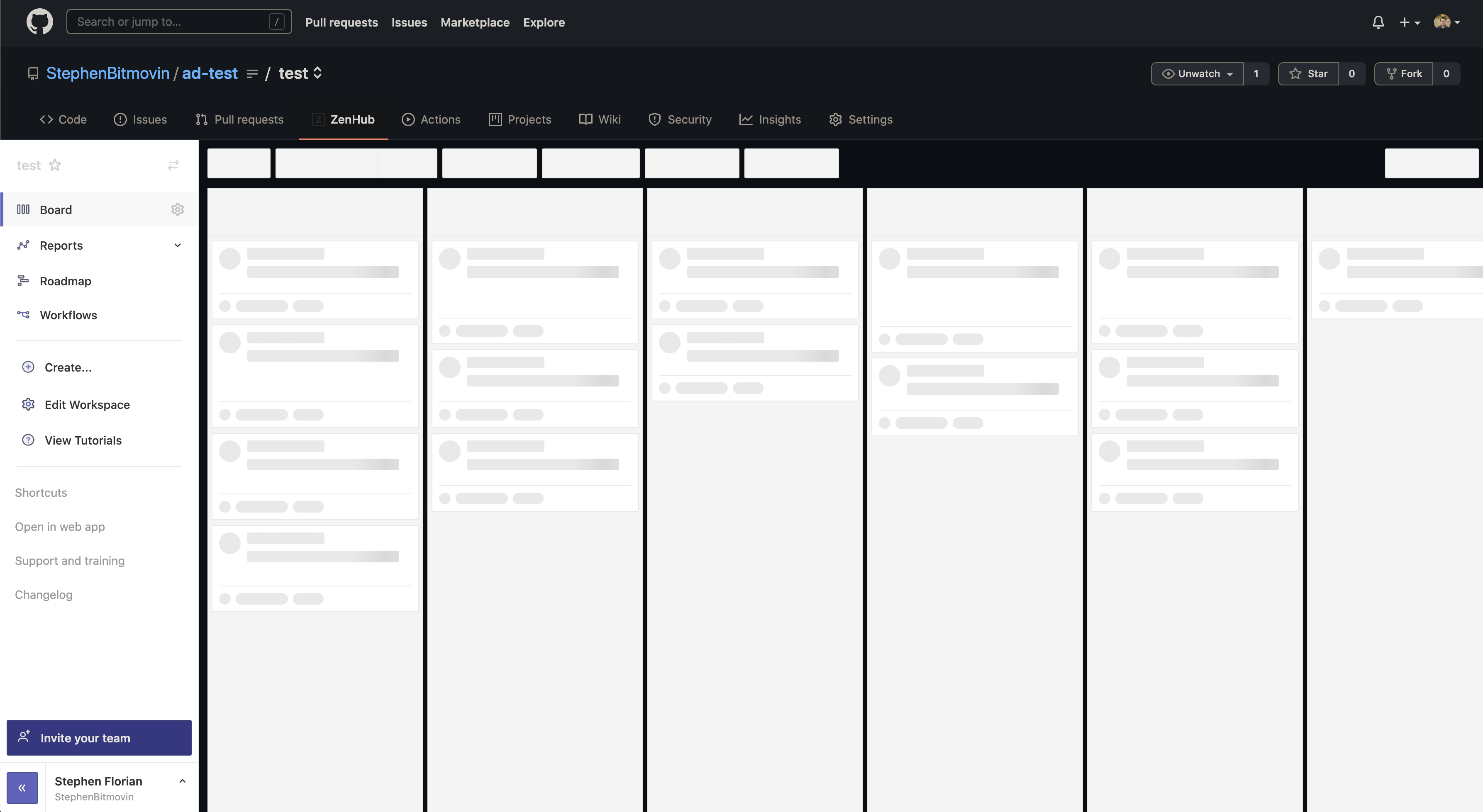
Task: Switch to the Code tab
Action: [x=63, y=119]
